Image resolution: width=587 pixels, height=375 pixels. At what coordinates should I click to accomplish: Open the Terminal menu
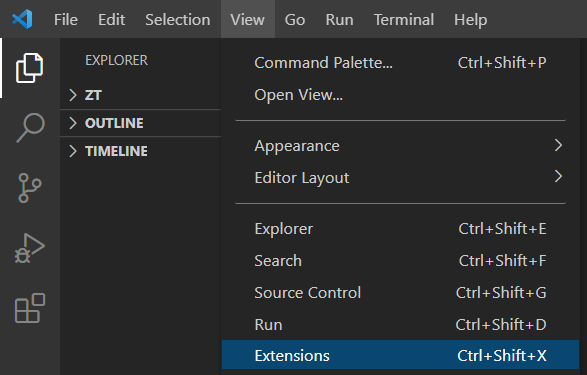tap(404, 19)
